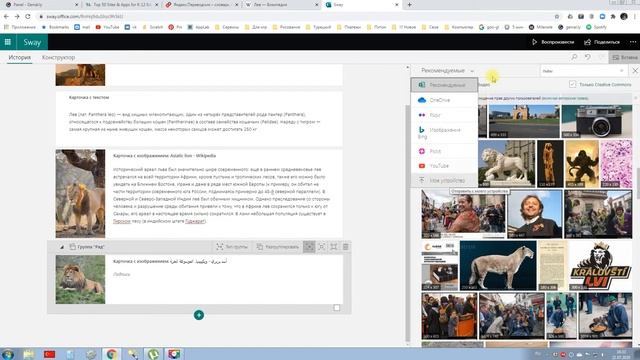The width and height of the screenshot is (640, 360).
Task: Choose Мое устройство upload option
Action: (x=444, y=180)
